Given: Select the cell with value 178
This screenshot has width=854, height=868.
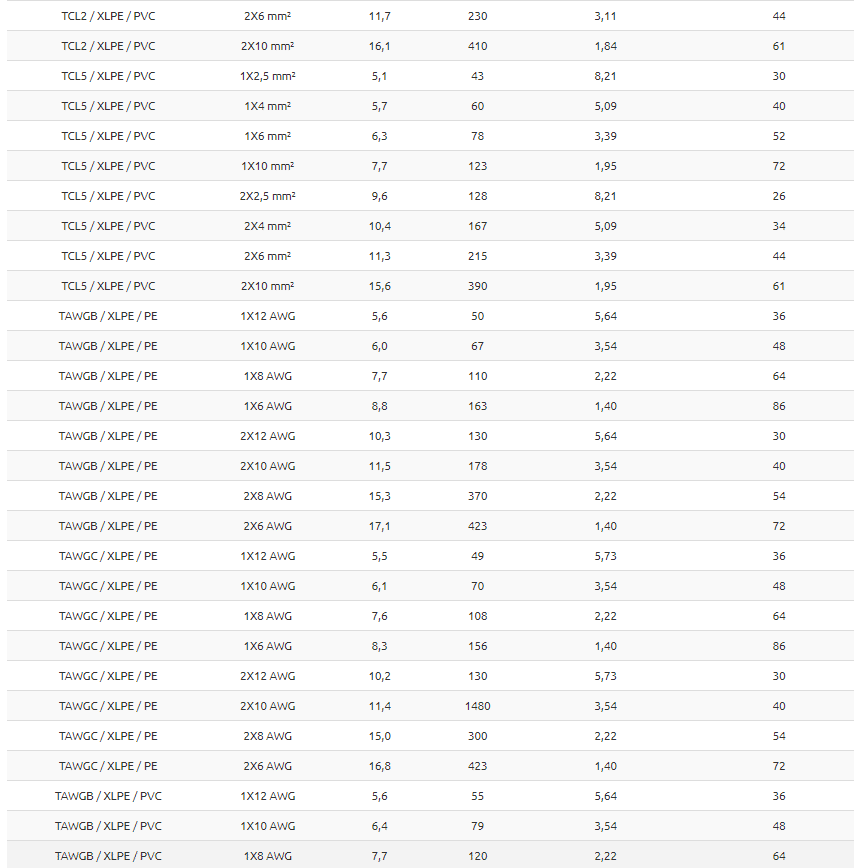Looking at the screenshot, I should coord(477,466).
